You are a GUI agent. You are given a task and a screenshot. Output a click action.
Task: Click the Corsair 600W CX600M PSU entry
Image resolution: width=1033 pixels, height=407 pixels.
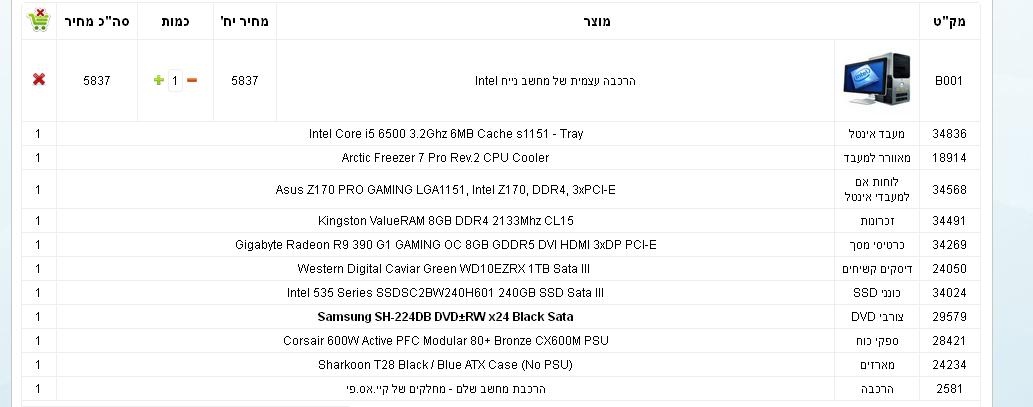pos(445,340)
